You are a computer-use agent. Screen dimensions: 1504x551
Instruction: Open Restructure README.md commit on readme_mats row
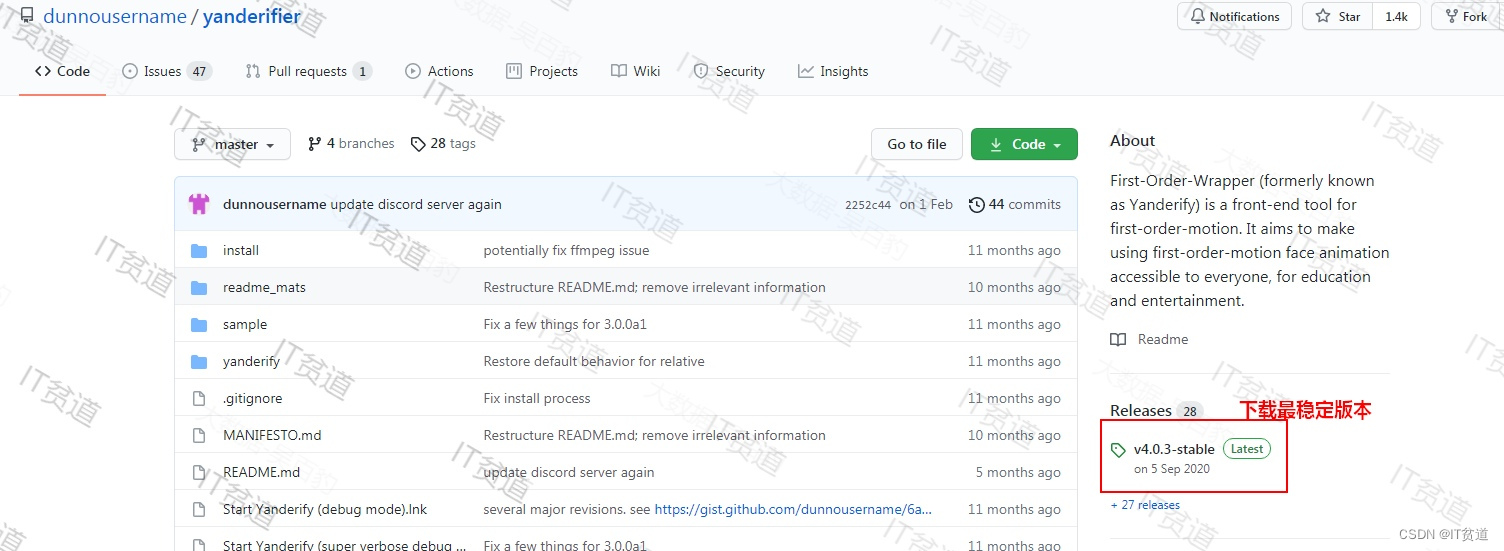(654, 287)
